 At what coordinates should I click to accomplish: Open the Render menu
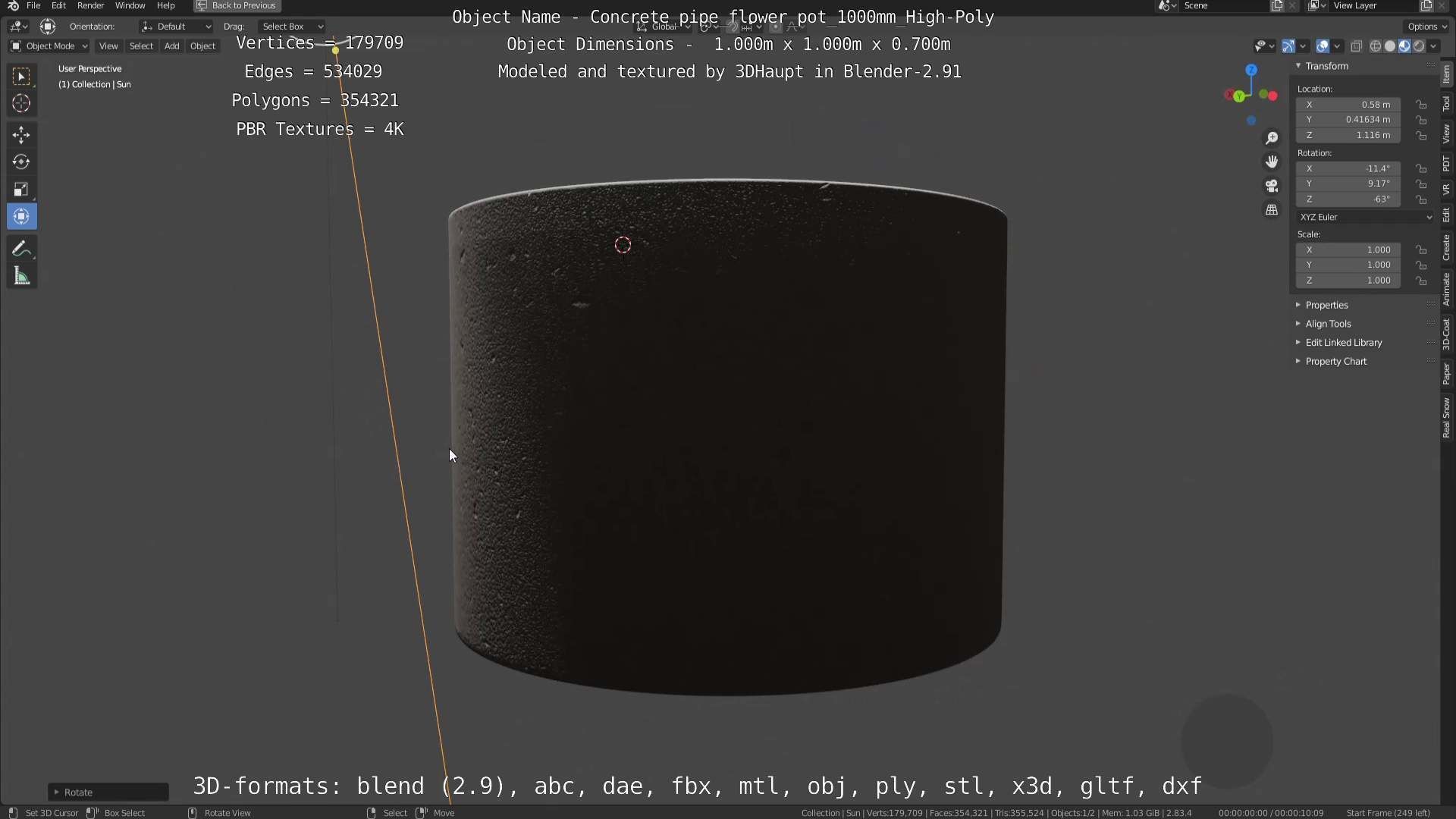(90, 5)
